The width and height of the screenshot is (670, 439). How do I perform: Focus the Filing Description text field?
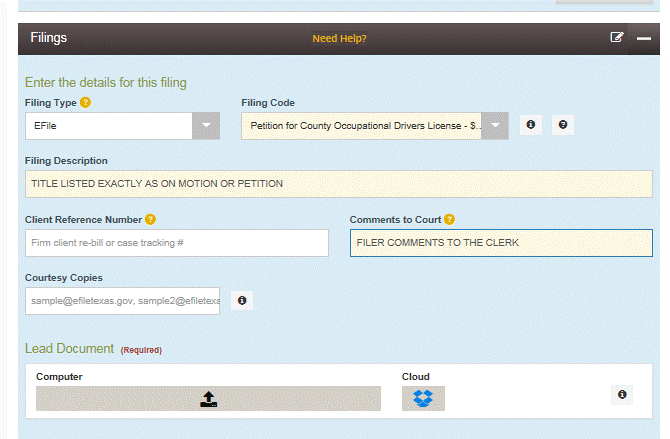339,184
